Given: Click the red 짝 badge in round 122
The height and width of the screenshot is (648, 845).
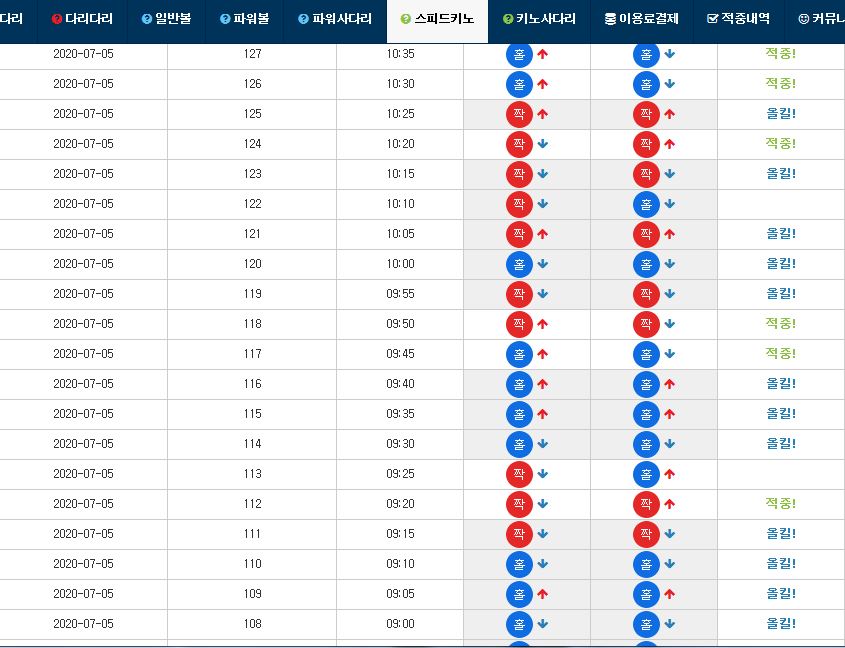Looking at the screenshot, I should [519, 204].
